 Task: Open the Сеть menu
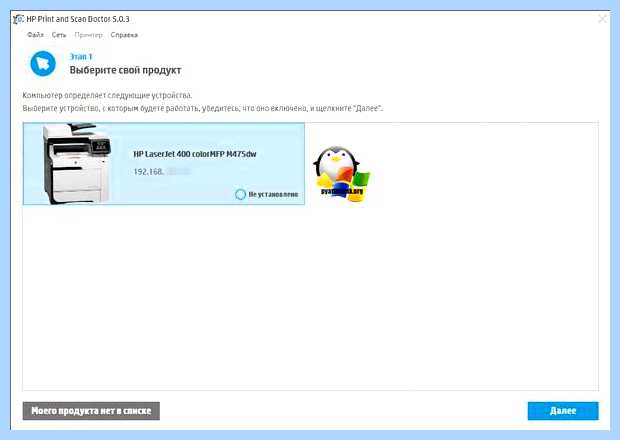59,35
